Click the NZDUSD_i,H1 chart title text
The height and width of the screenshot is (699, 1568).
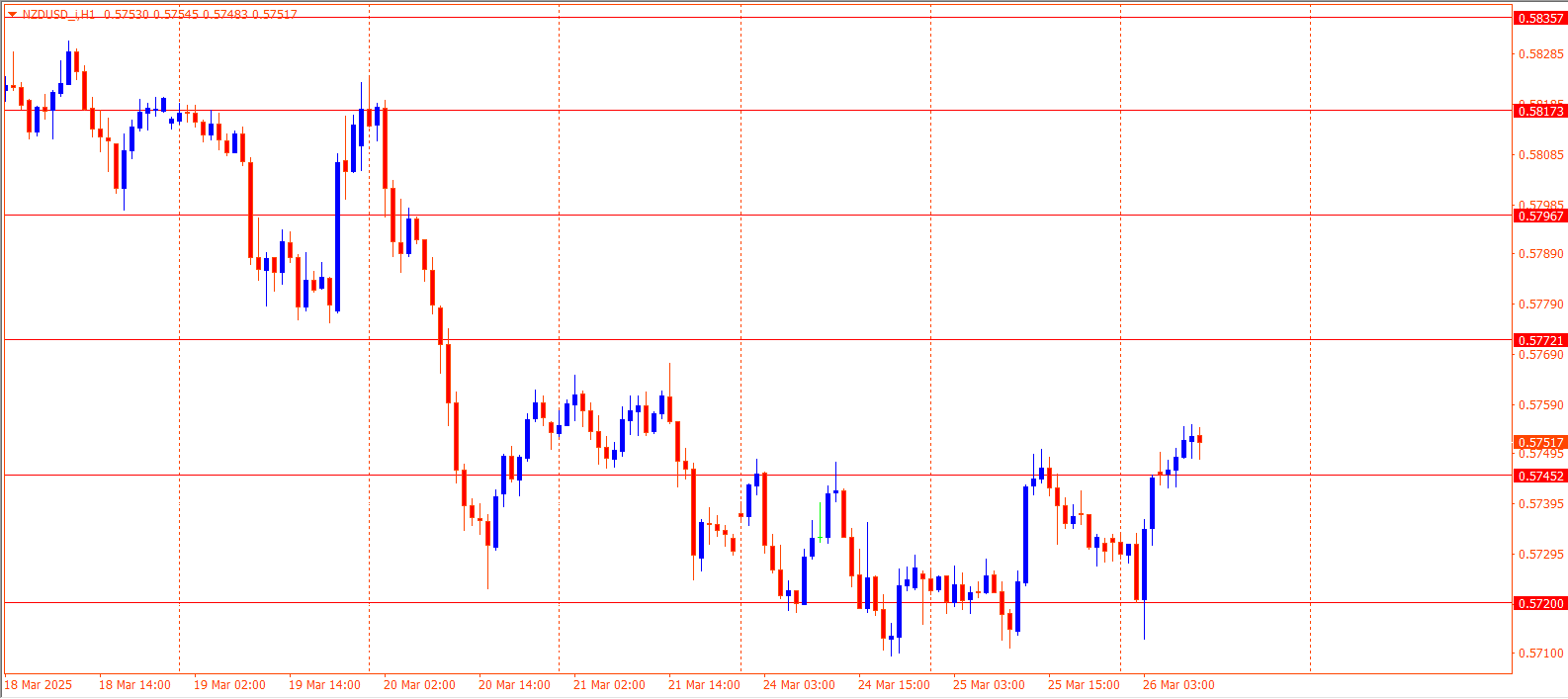[59, 14]
